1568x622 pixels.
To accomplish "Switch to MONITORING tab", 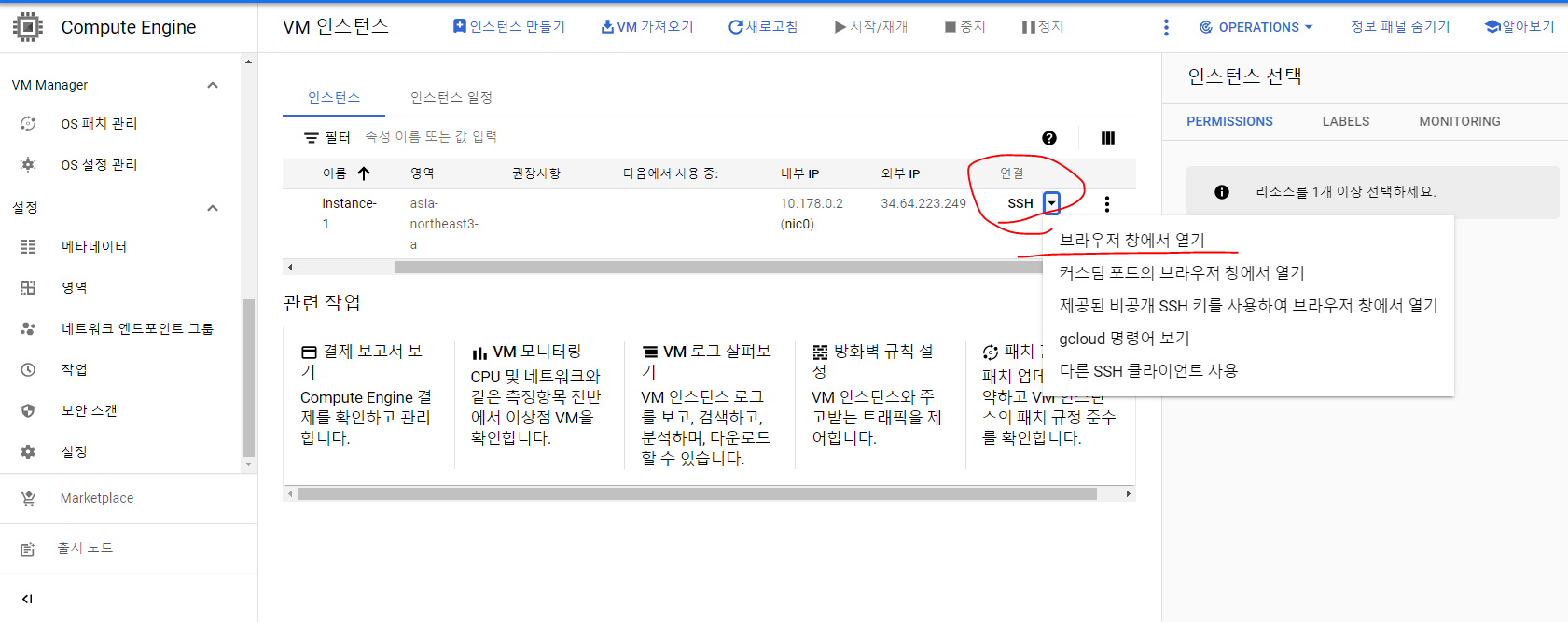I will (1460, 121).
